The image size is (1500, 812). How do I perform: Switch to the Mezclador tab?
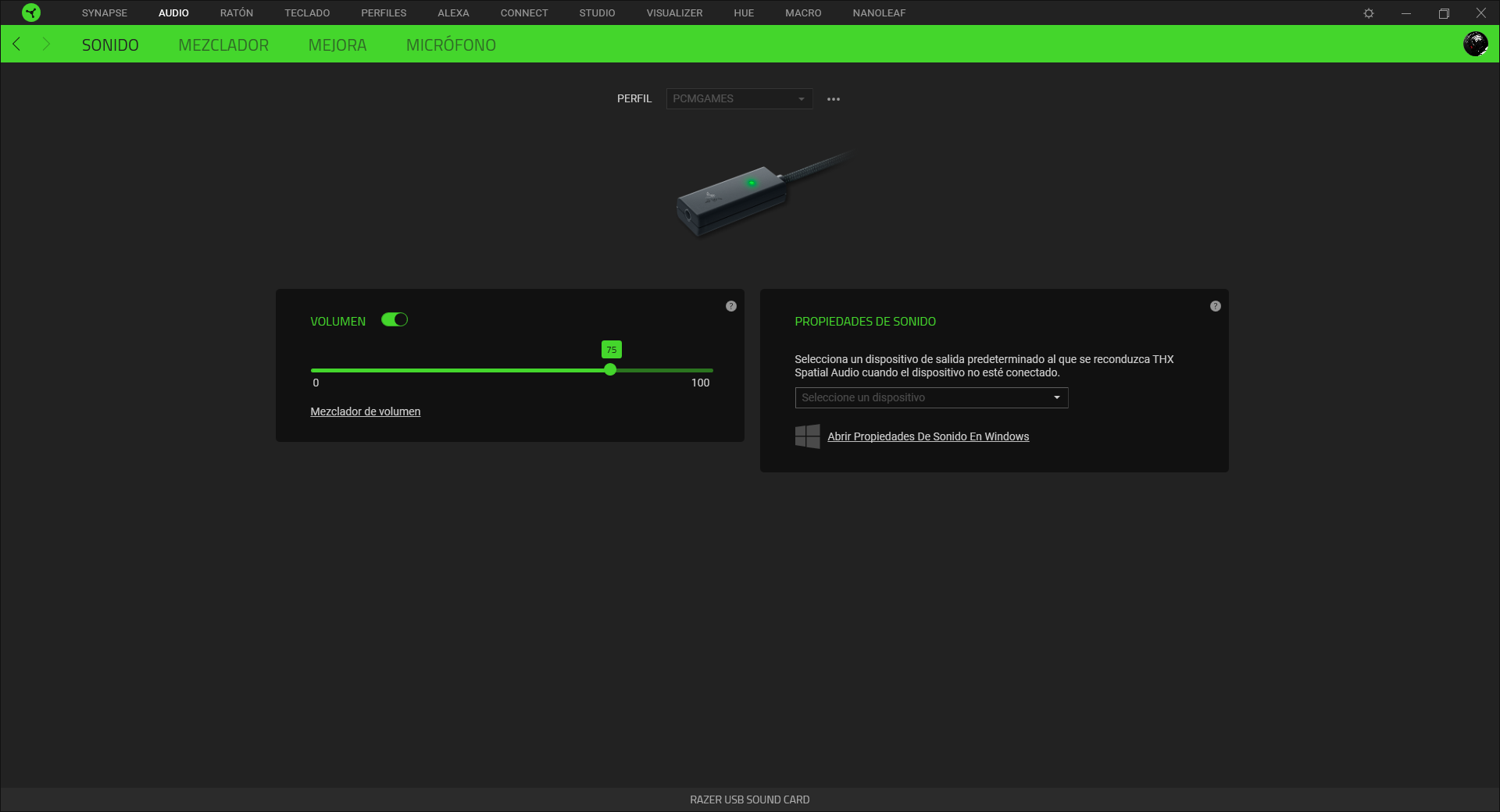[223, 45]
